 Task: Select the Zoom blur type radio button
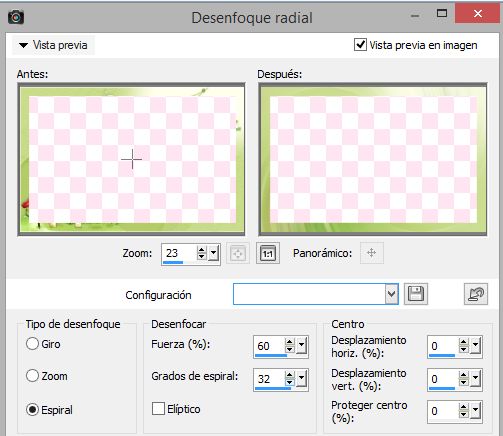click(x=32, y=376)
